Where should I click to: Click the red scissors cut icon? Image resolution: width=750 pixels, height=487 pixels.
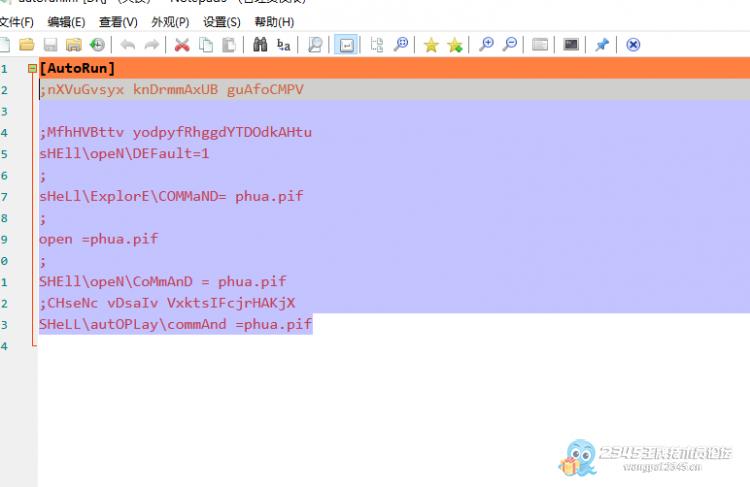pos(182,45)
